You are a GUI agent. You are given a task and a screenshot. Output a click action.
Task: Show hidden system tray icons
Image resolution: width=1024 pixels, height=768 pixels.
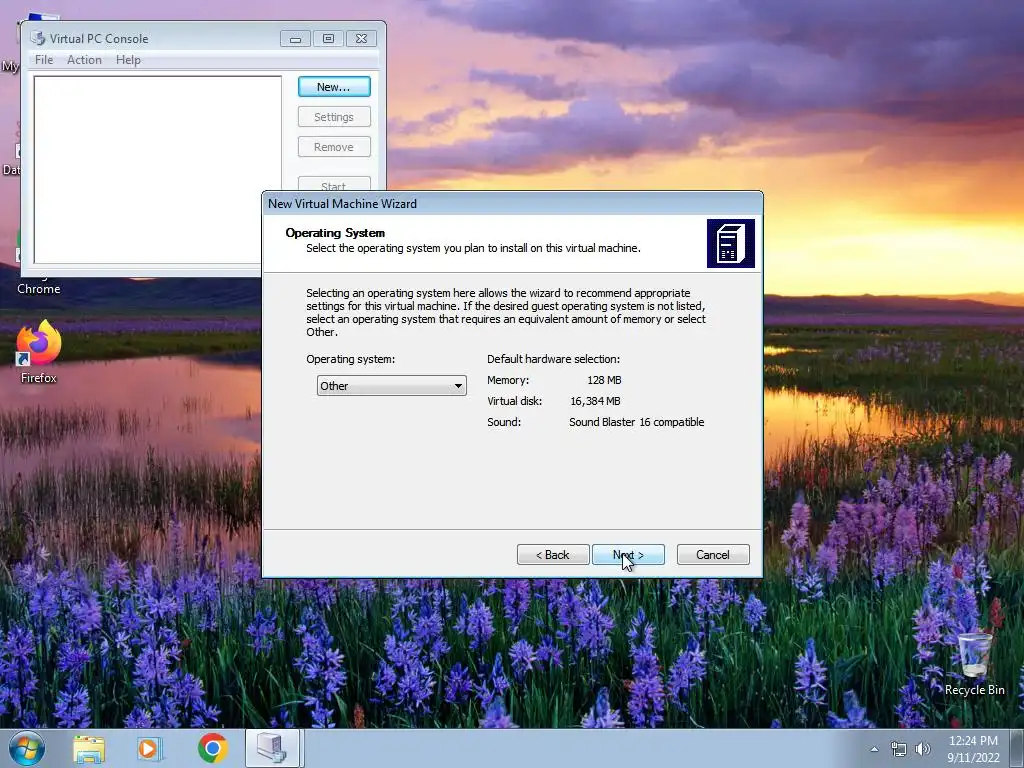(874, 749)
